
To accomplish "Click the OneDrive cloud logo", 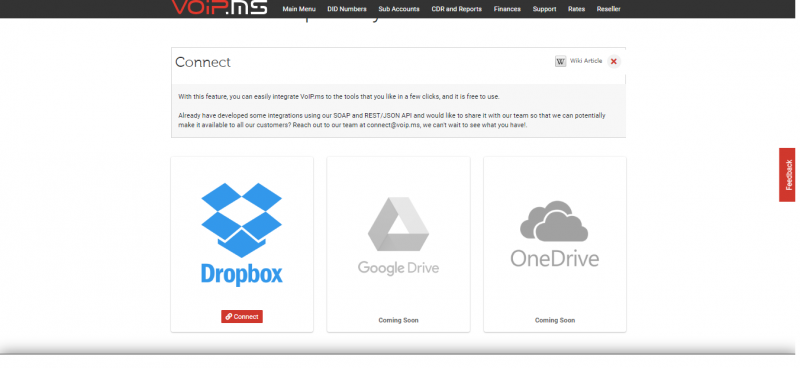I will [555, 234].
